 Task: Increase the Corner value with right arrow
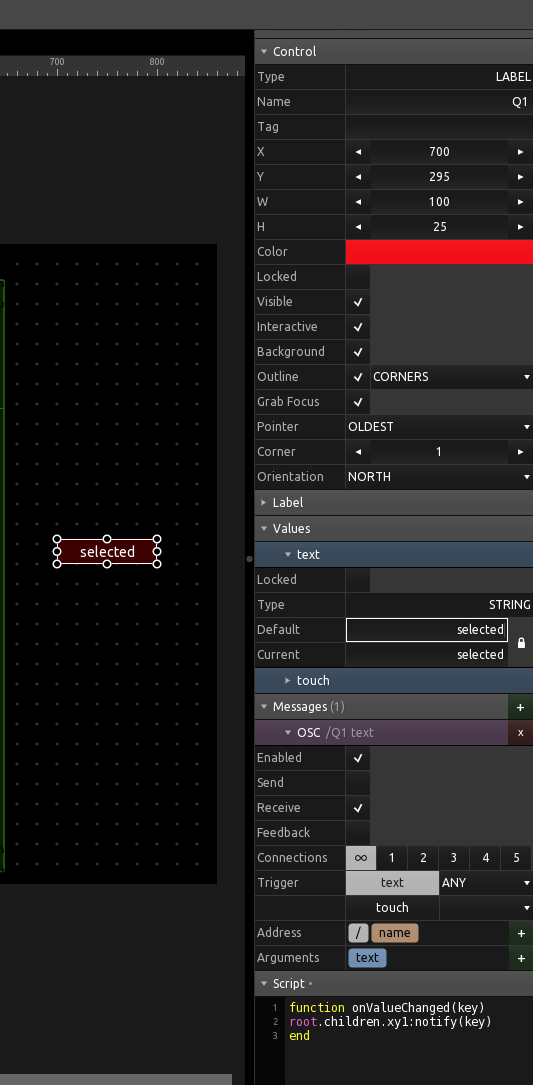pyautogui.click(x=521, y=451)
